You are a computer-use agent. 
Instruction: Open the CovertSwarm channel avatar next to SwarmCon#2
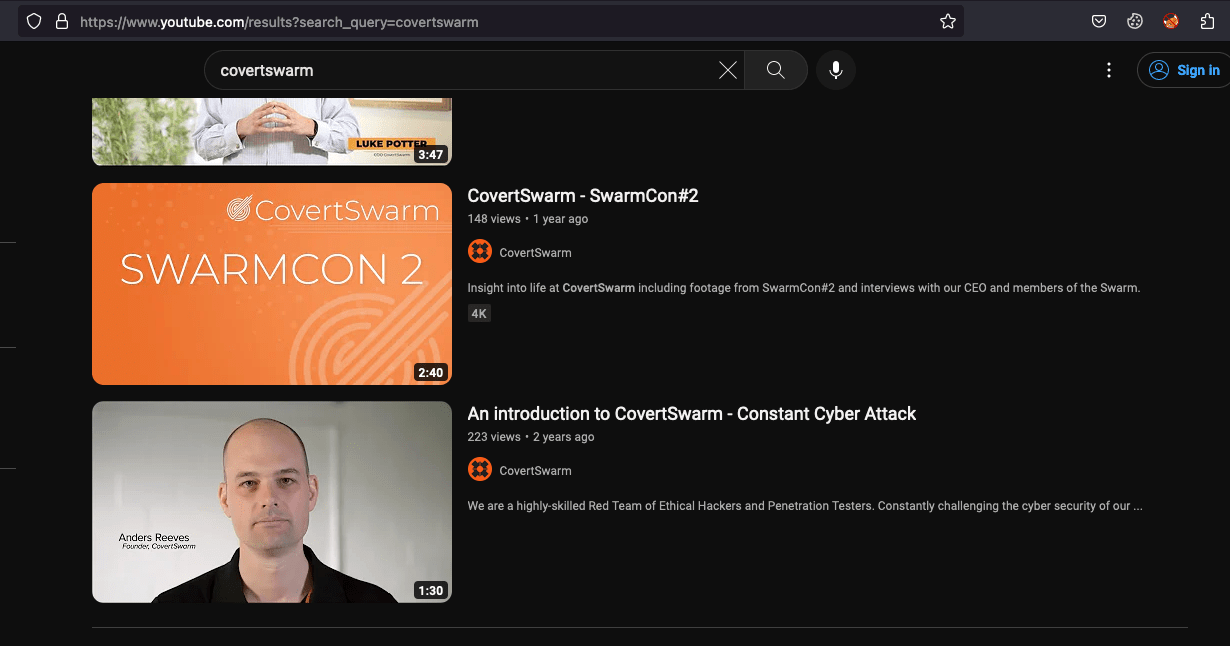click(x=480, y=251)
